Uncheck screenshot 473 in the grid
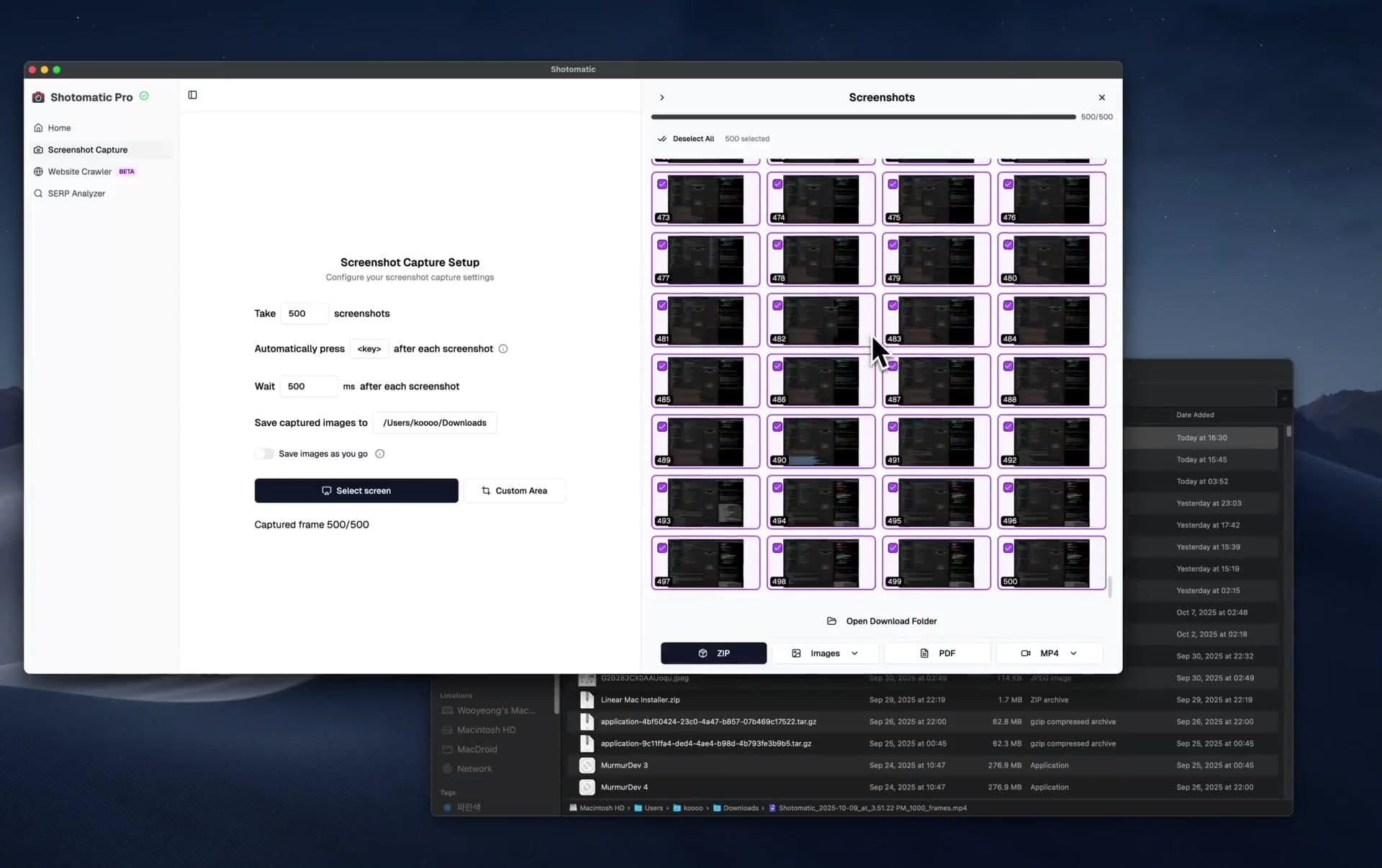Screen dimensions: 1382x868 pos(661,184)
